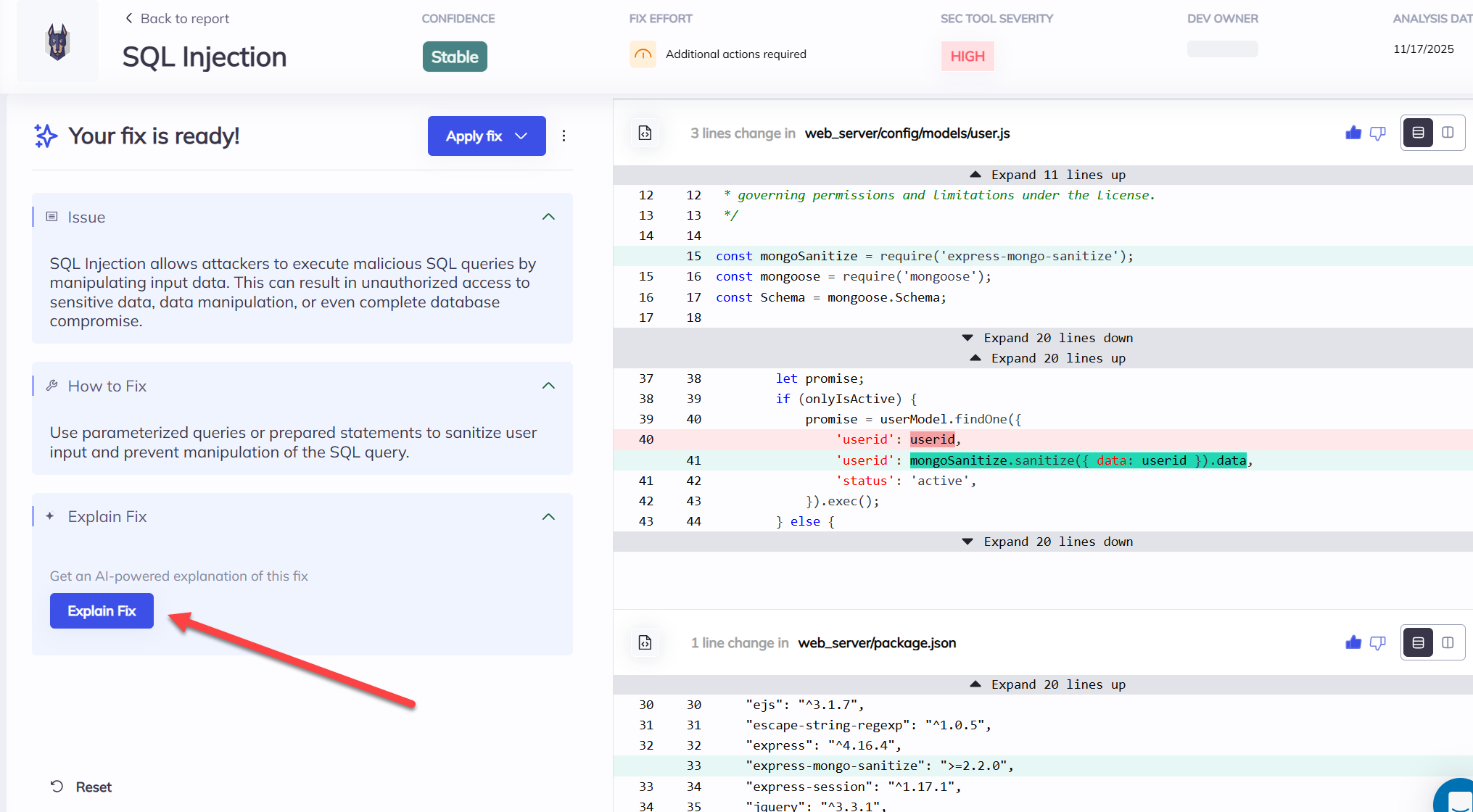Expand 11 lines up in user.js
The width and height of the screenshot is (1473, 812).
point(1047,175)
